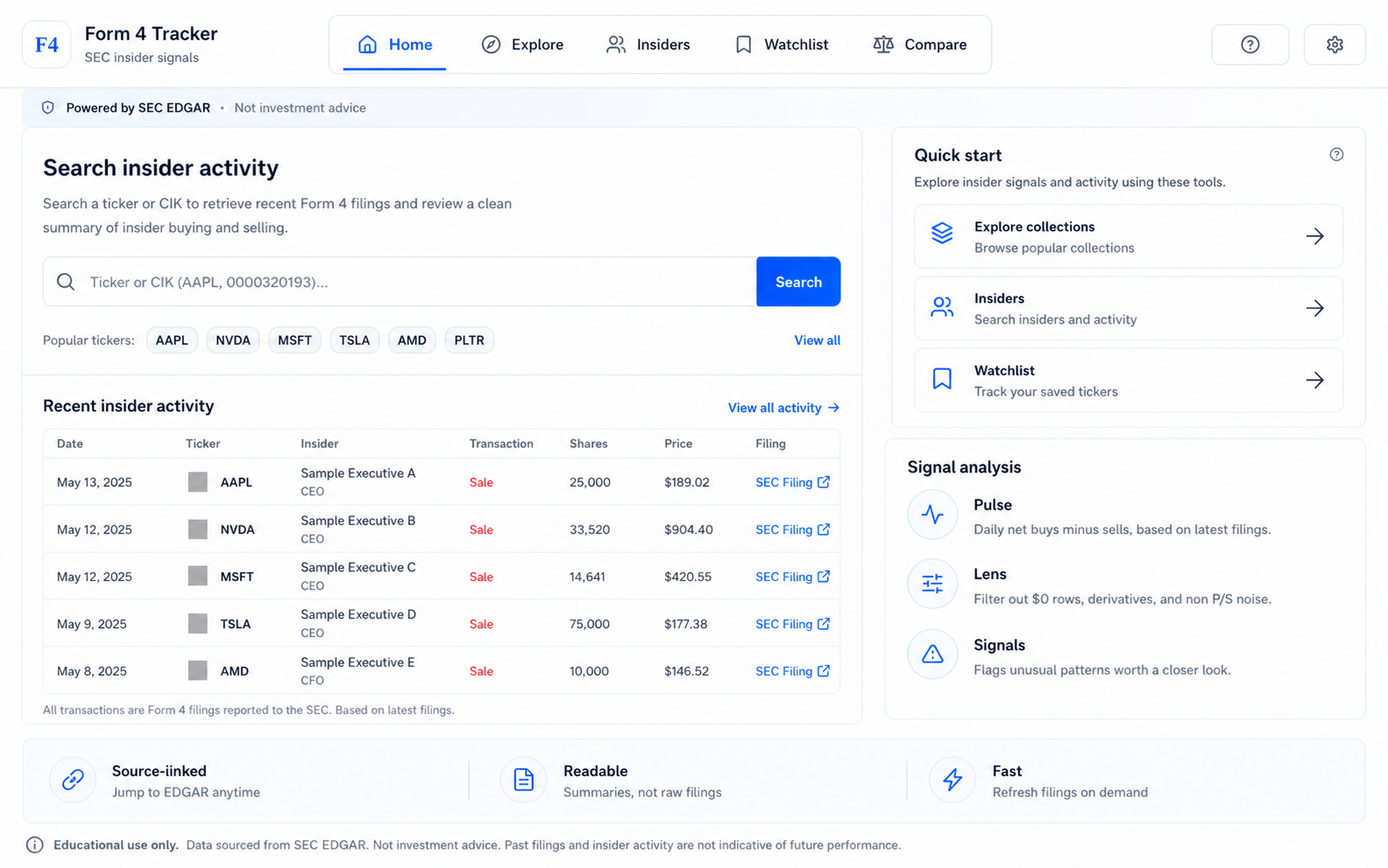The image size is (1388, 868).
Task: Click the Readable document icon
Action: click(x=523, y=780)
